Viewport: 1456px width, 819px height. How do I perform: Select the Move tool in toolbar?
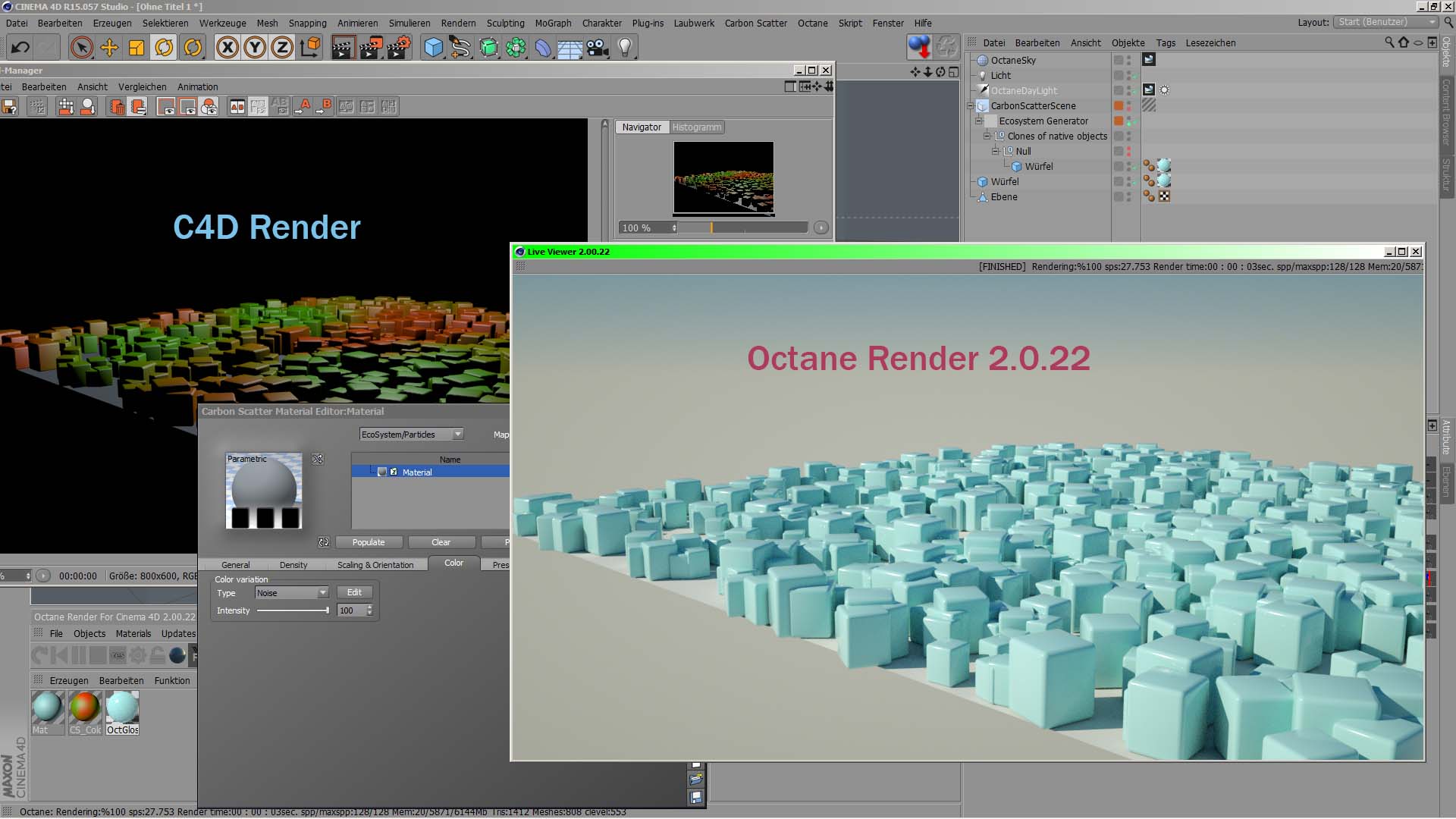(x=109, y=48)
